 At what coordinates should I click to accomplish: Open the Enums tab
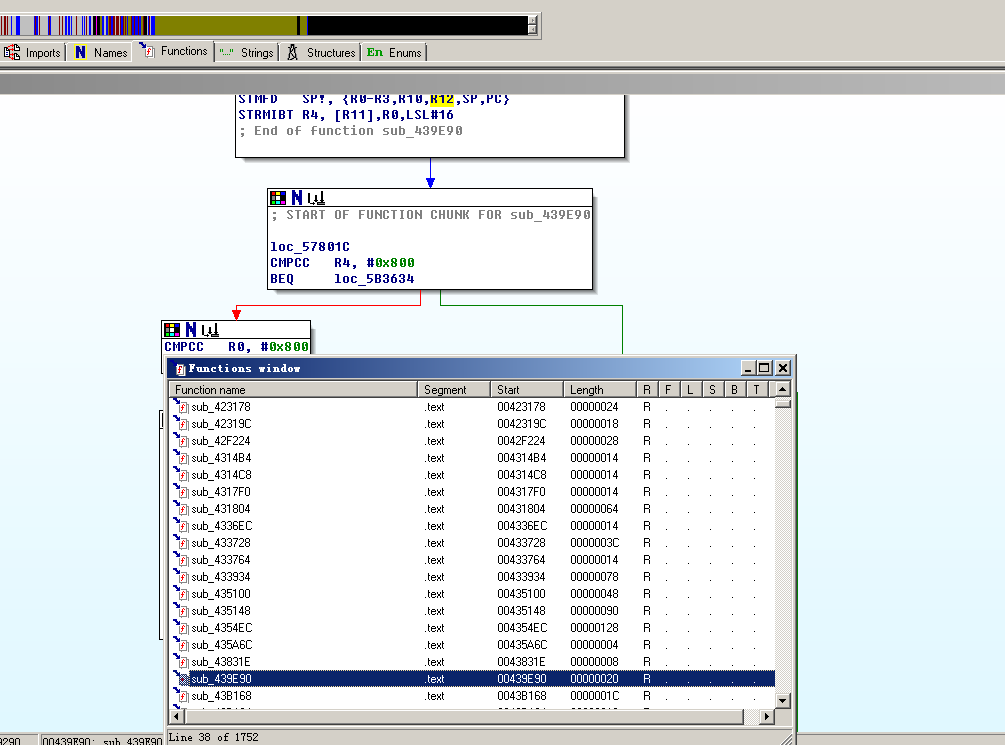tap(394, 52)
